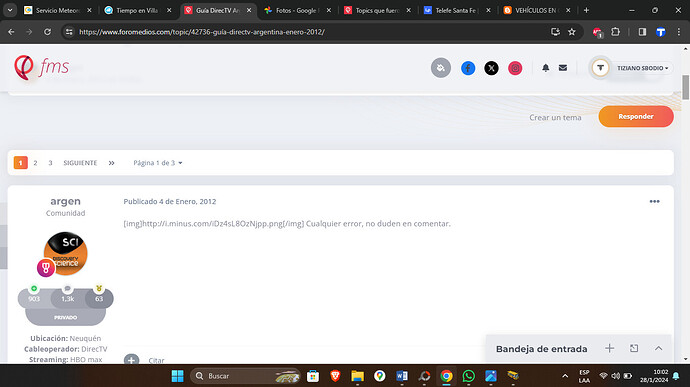The height and width of the screenshot is (387, 690).
Task: Open the Chrome three-dot menu
Action: (679, 32)
